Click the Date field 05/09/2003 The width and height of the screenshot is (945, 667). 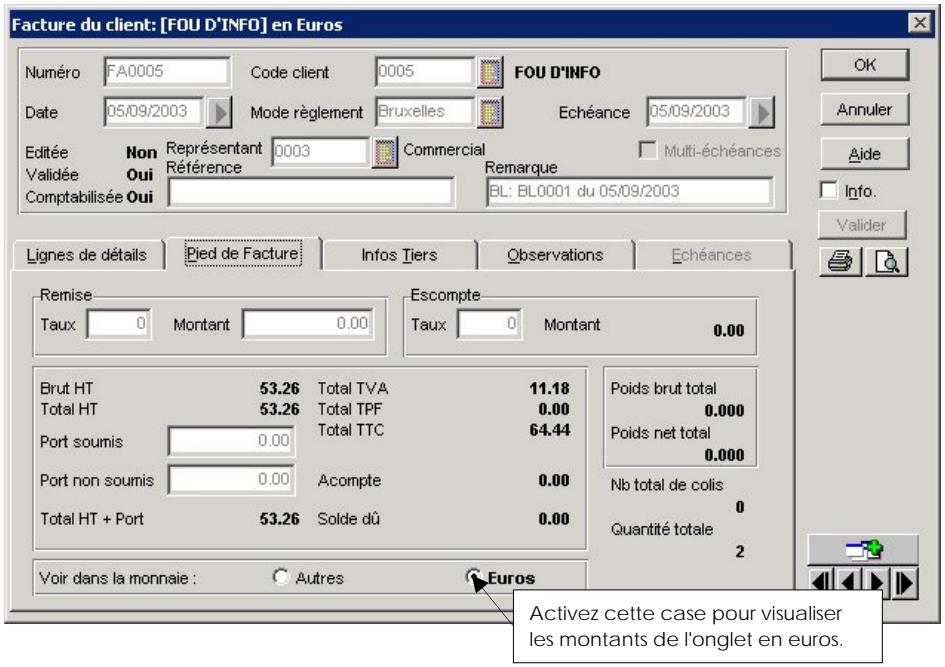(x=154, y=111)
